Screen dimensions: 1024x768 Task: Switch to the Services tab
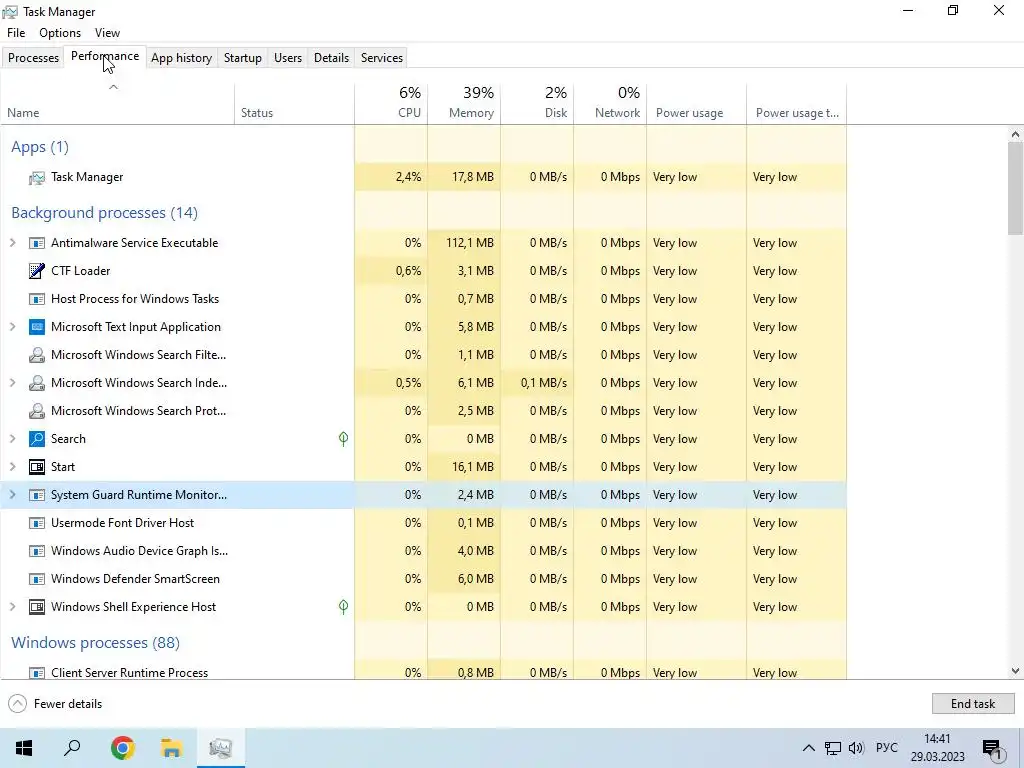382,57
